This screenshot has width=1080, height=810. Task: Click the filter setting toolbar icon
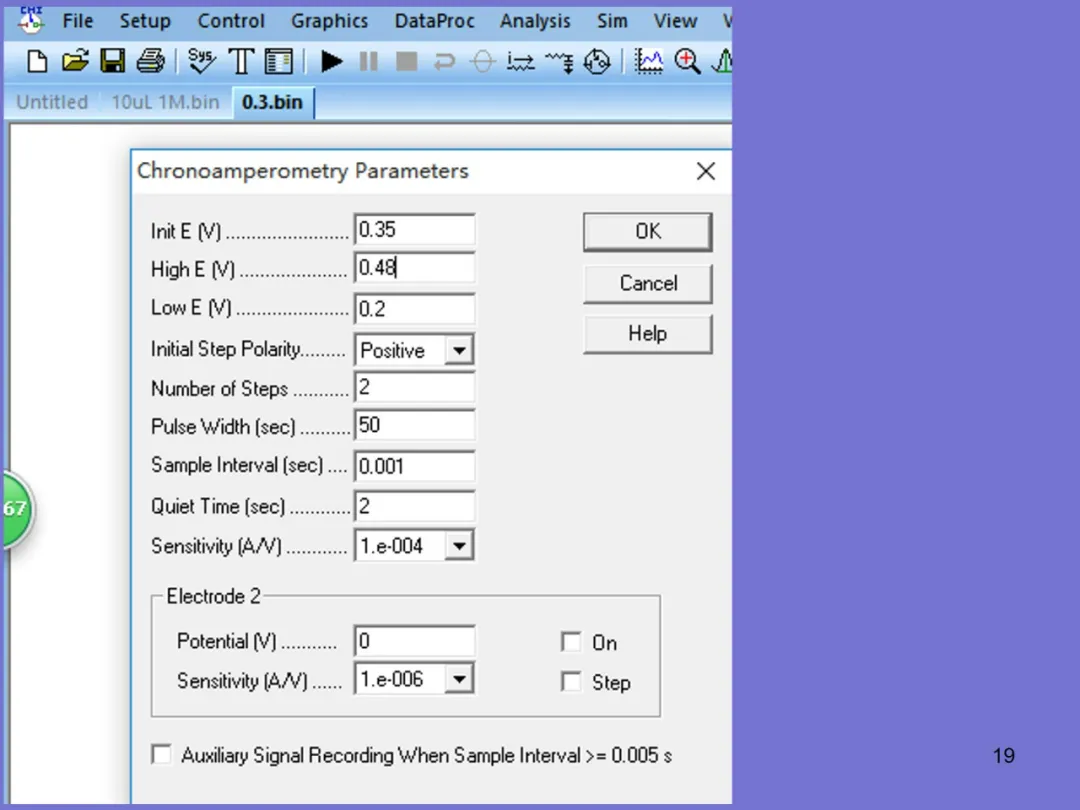[559, 62]
